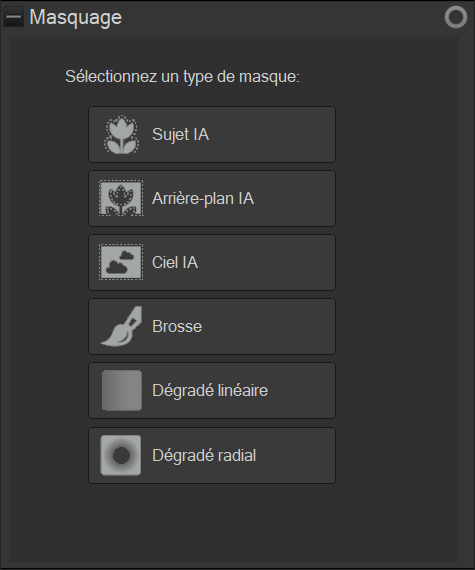Click empty space in the Masquage header bar
Viewport: 475px width, 570px height.
point(283,17)
